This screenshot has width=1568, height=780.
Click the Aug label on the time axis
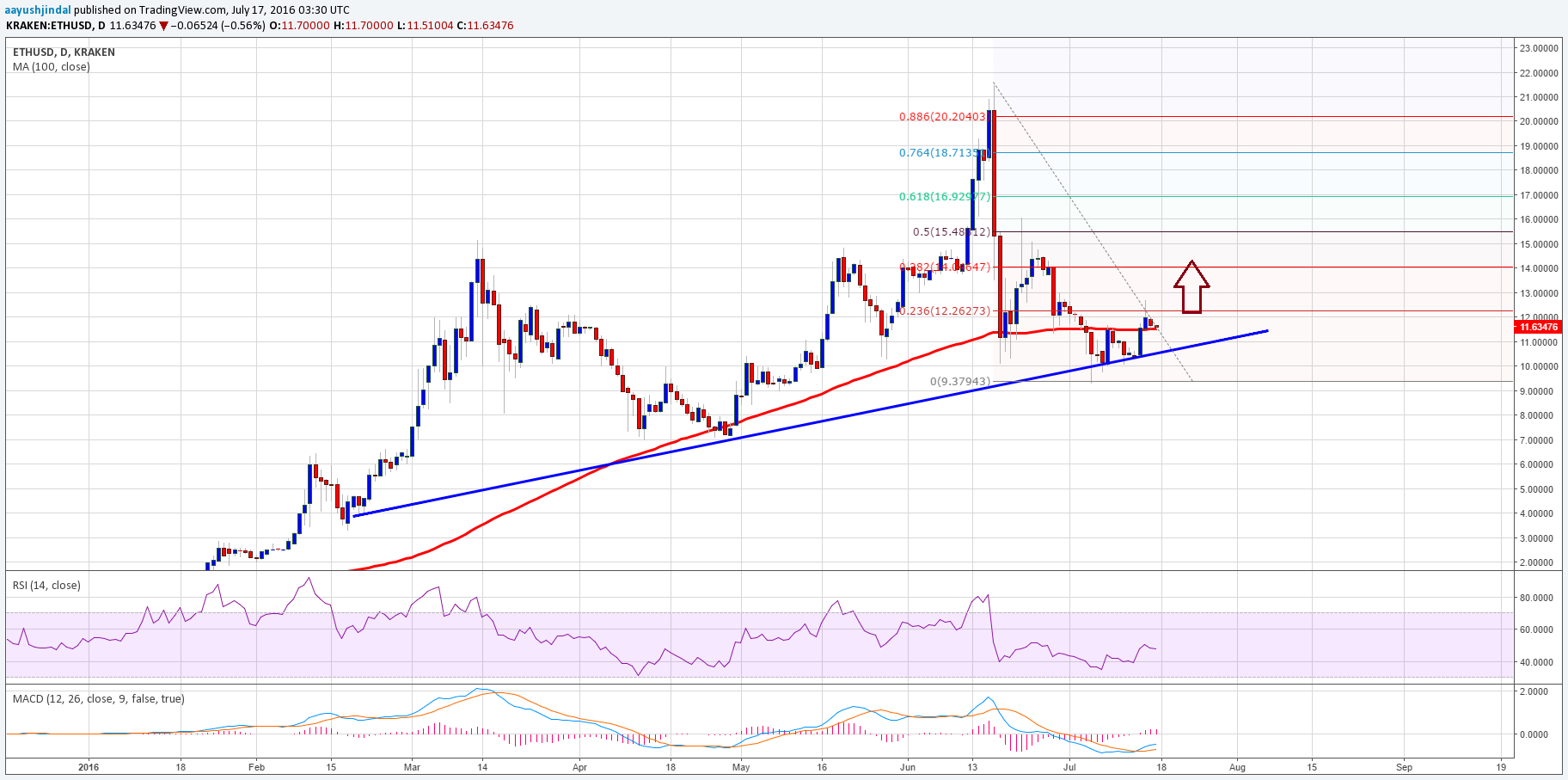1237,767
